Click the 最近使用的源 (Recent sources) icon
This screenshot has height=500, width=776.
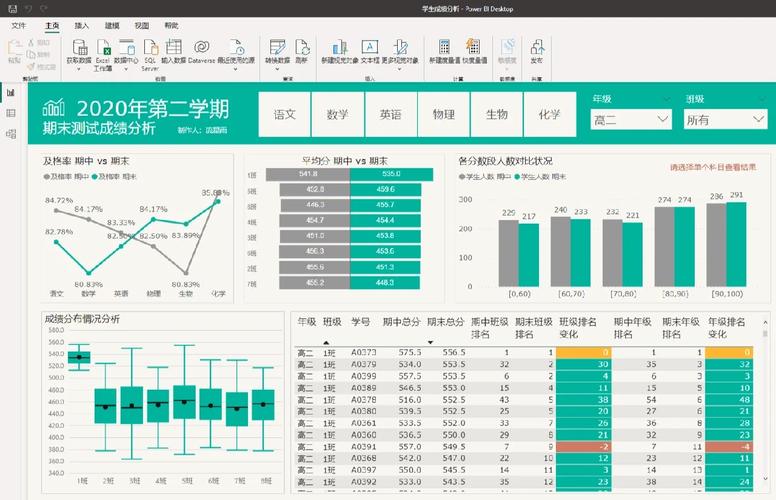click(x=237, y=47)
